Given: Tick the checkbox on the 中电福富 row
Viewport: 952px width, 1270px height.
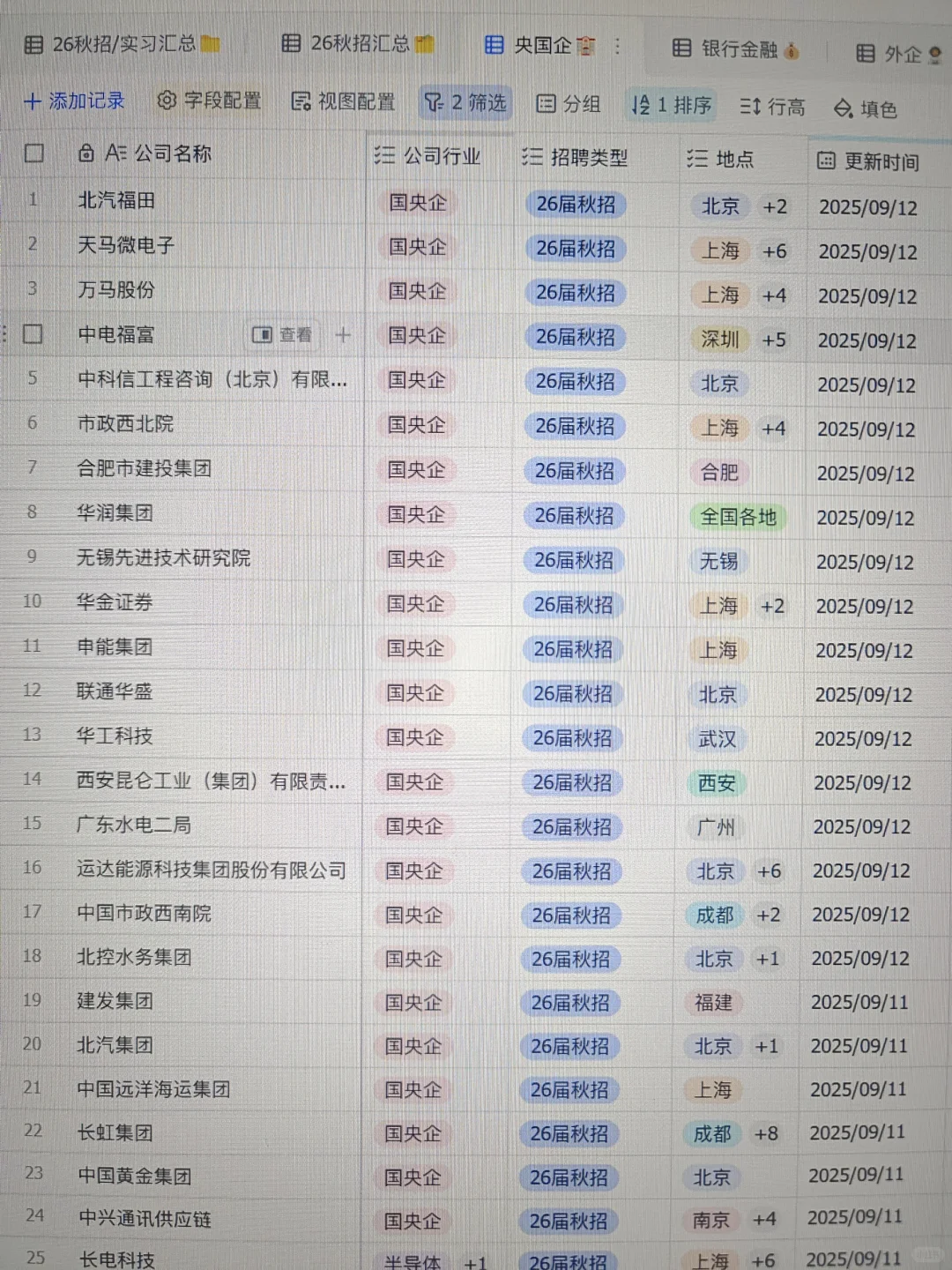Looking at the screenshot, I should [x=33, y=334].
